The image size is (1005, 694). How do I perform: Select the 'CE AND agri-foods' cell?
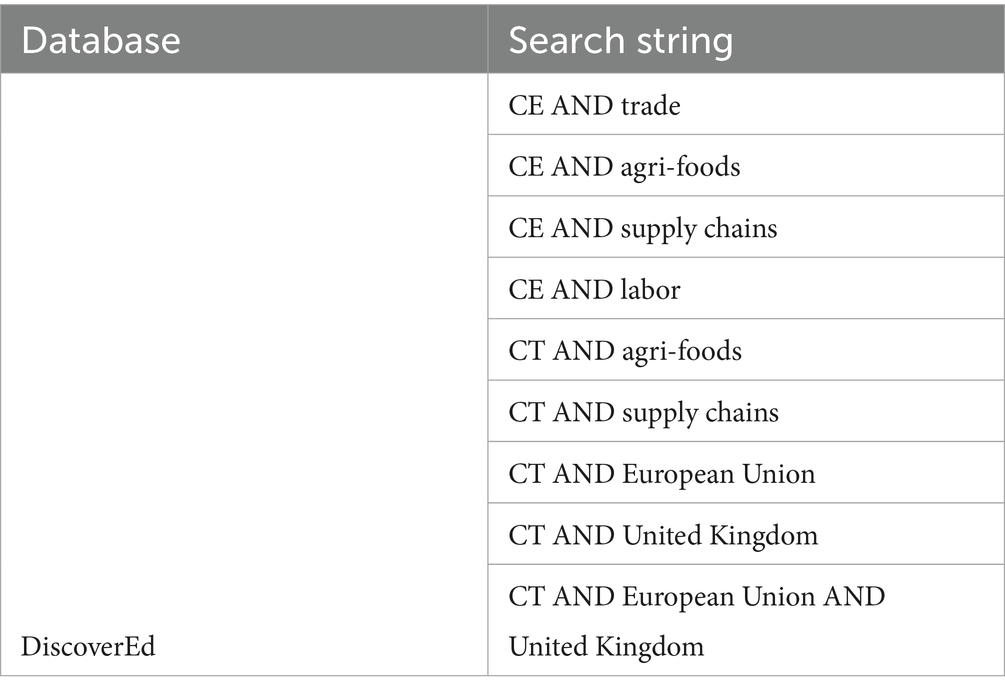[x=746, y=166]
